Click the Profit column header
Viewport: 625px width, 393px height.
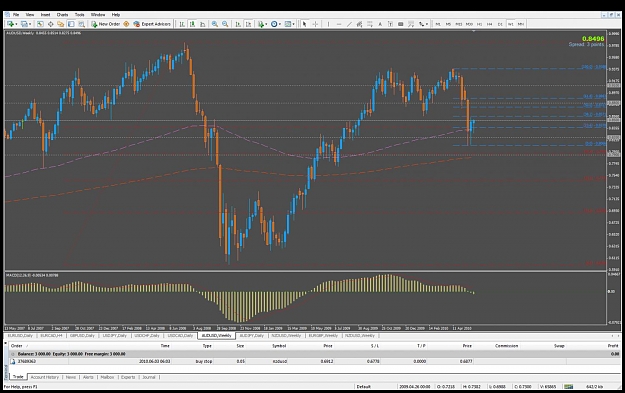coord(613,346)
